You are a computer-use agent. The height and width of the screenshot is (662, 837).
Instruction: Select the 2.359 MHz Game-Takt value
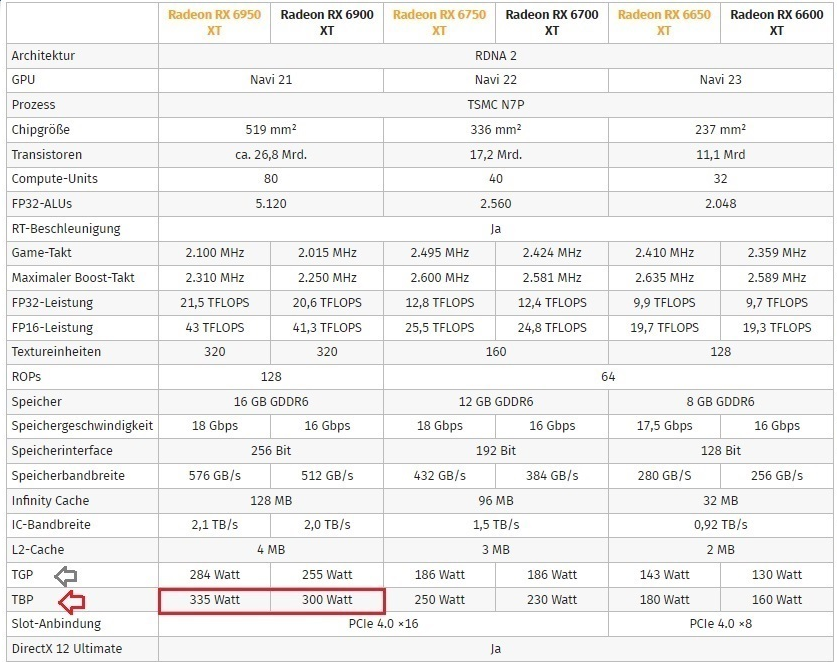click(777, 253)
